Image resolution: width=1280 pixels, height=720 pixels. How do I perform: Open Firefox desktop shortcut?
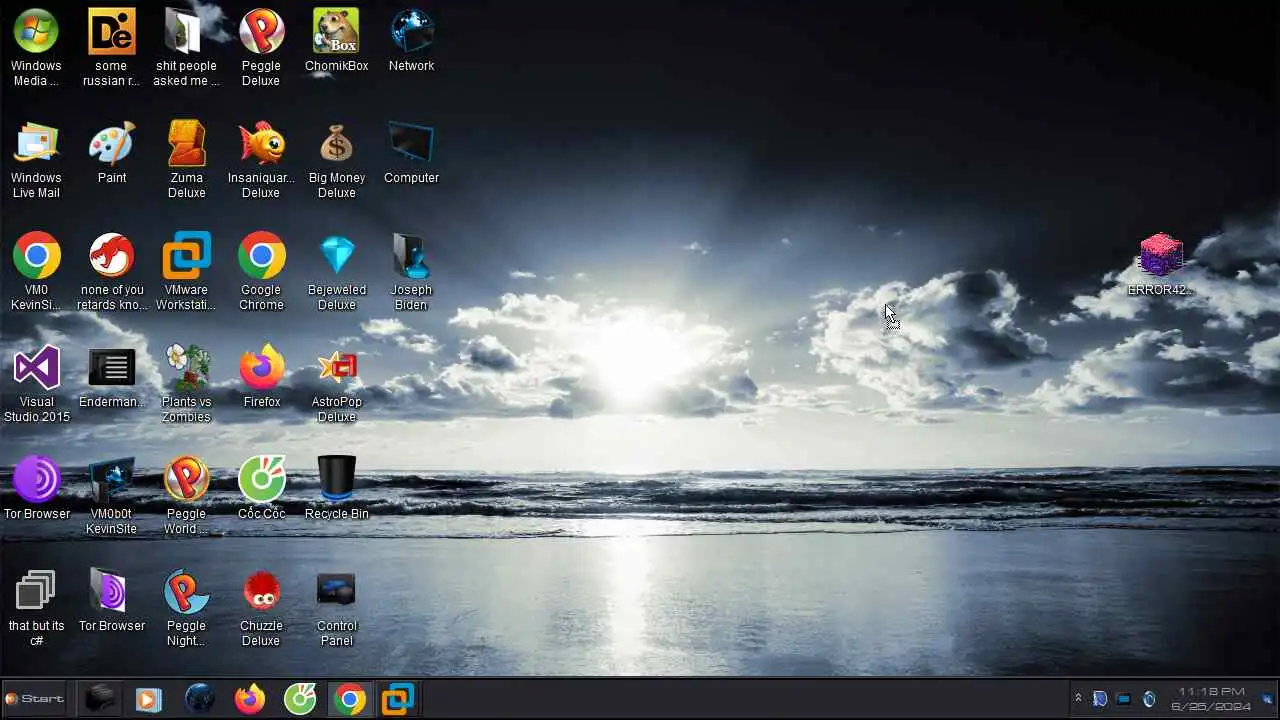(261, 376)
